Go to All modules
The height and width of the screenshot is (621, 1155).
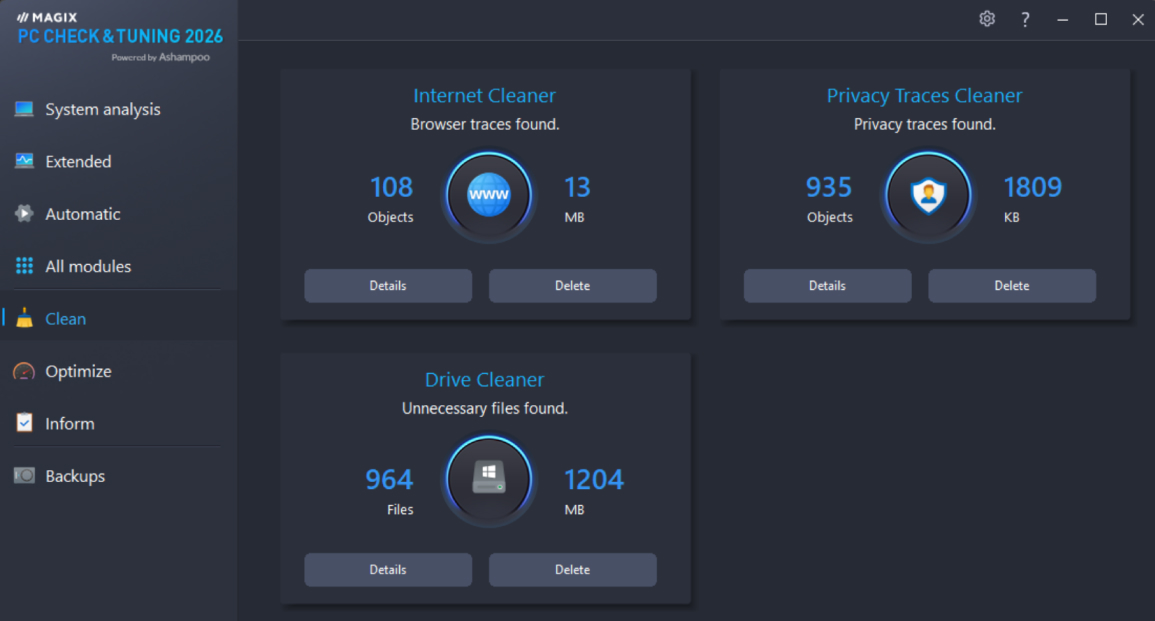88,267
